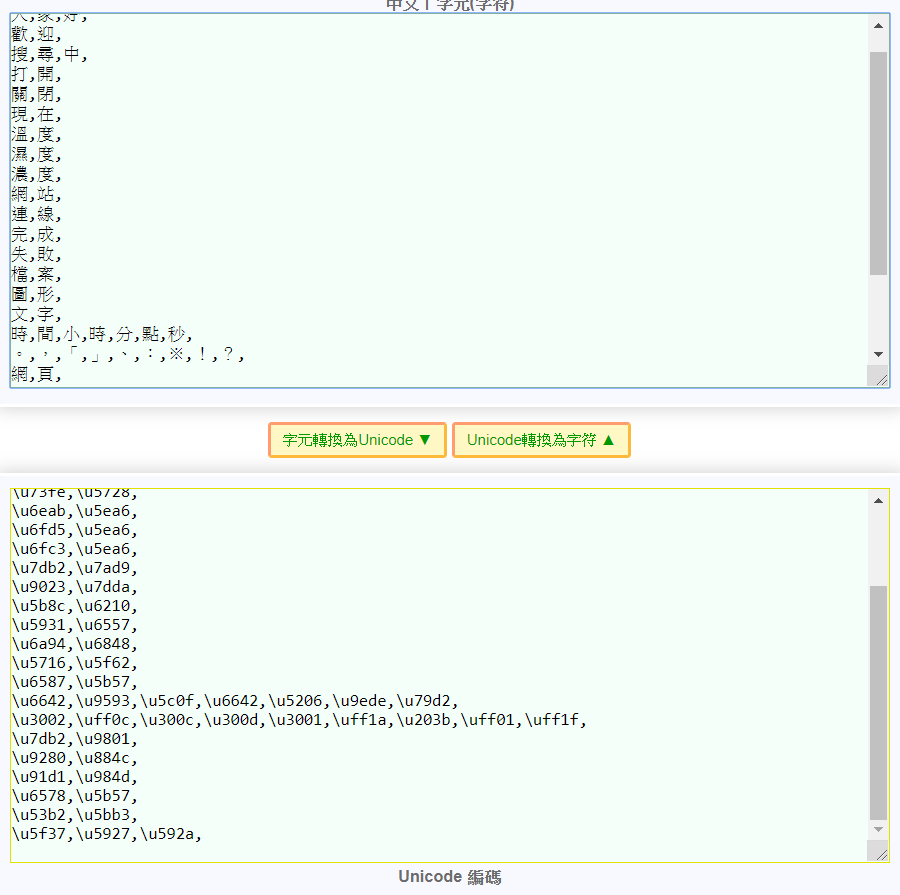Click the line \u7db2,\u7ad9,
Viewport: 900px width, 895px height.
pyautogui.click(x=75, y=568)
